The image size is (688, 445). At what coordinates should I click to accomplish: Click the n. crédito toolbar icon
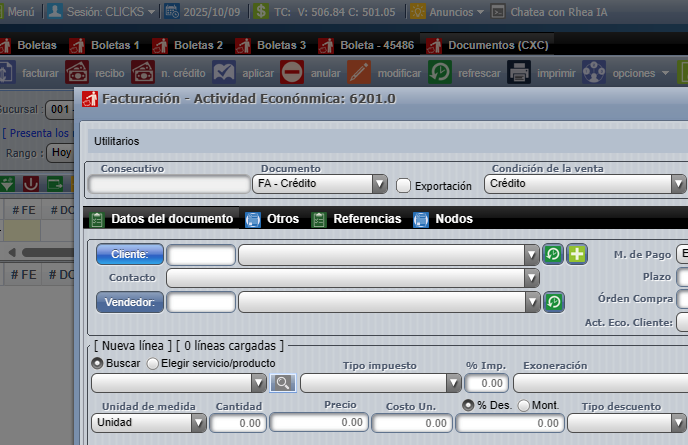[143, 72]
